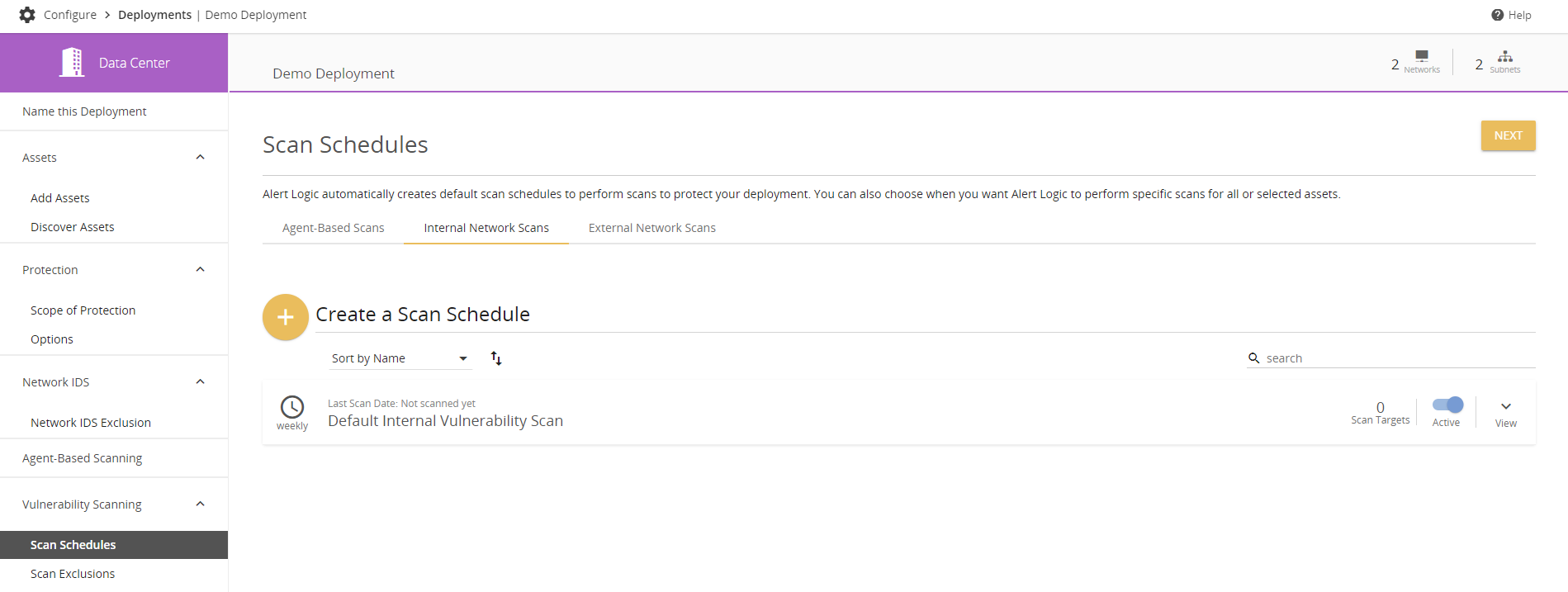Click the weekly clock icon
The width and height of the screenshot is (1568, 592).
pyautogui.click(x=292, y=406)
